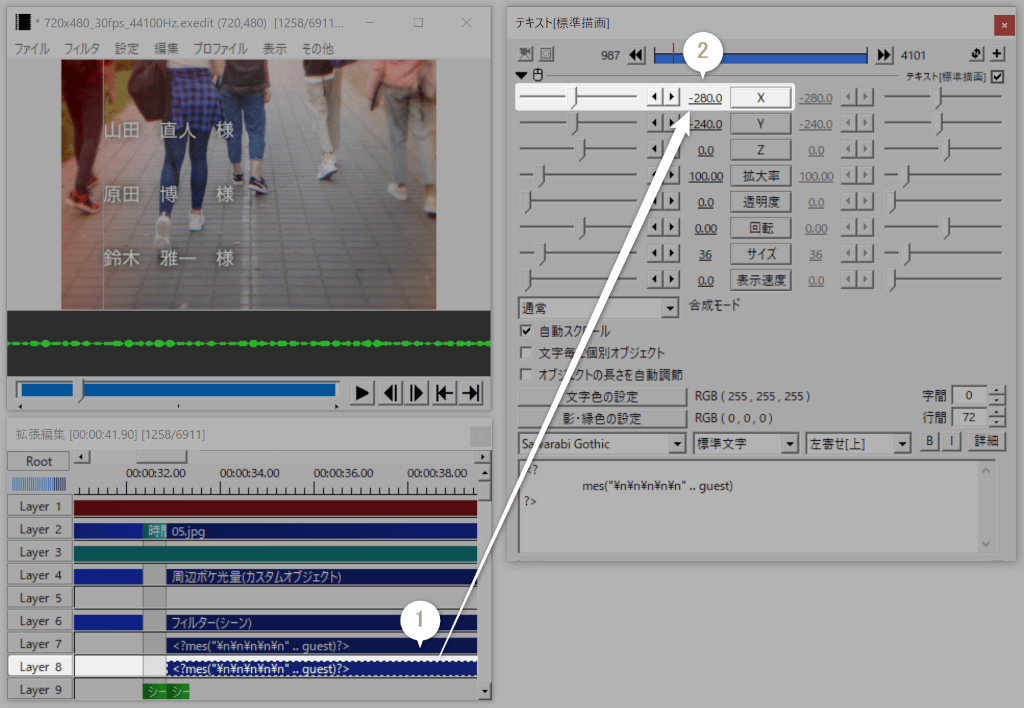Click the plus icon to add a filter effect
Screen dimensions: 1024x708
(997, 55)
